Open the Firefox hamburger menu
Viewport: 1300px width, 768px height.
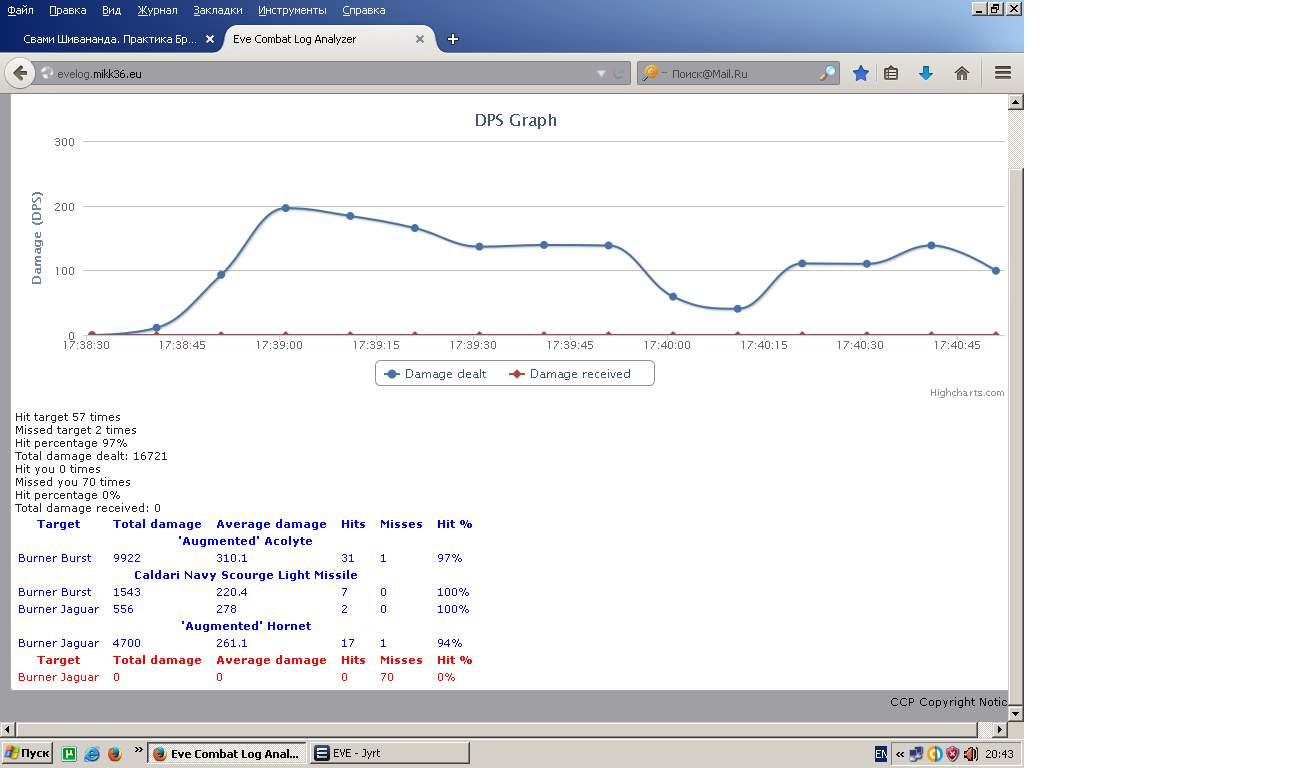click(1003, 73)
